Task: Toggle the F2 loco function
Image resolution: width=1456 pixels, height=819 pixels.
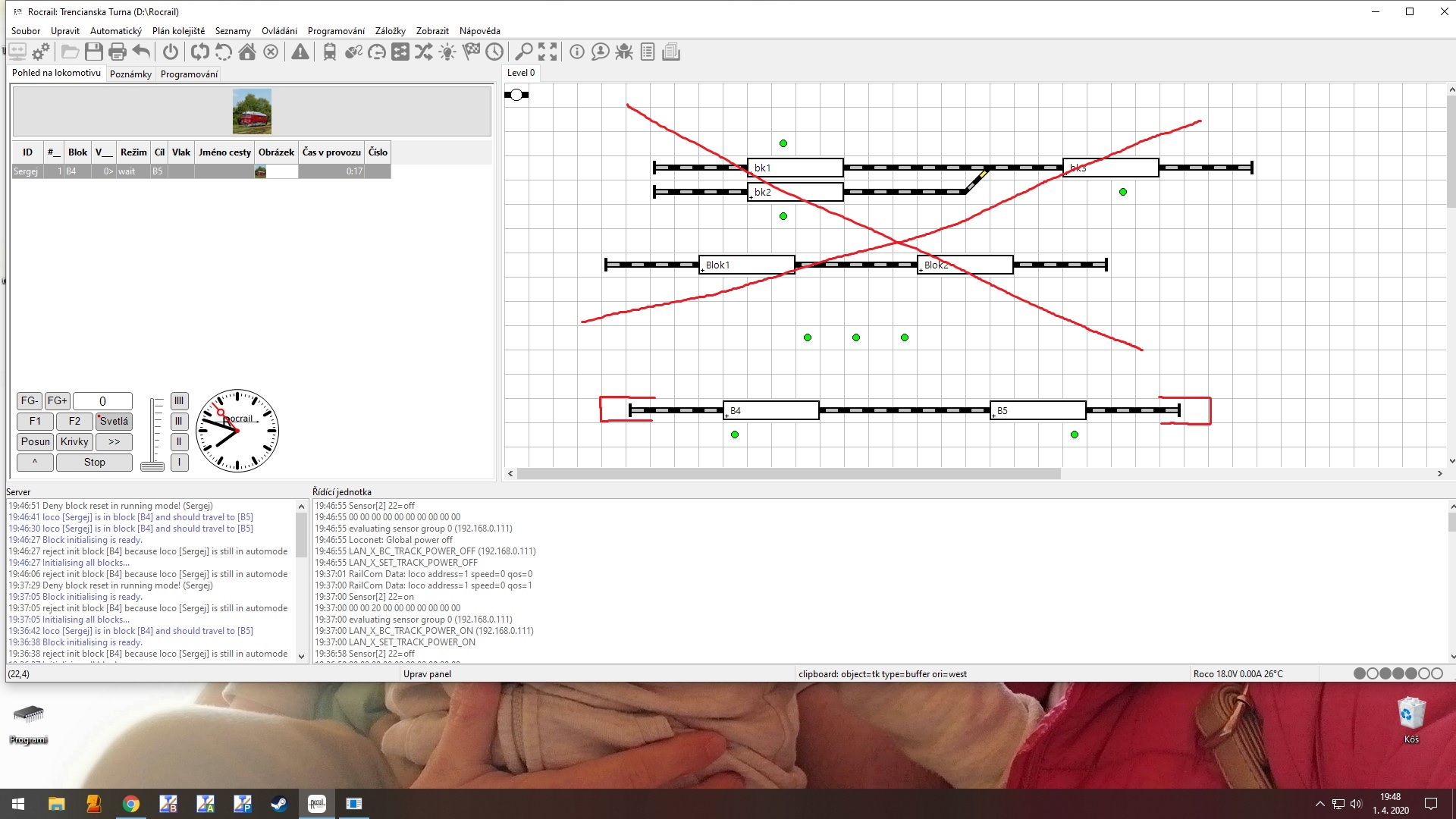Action: (74, 422)
